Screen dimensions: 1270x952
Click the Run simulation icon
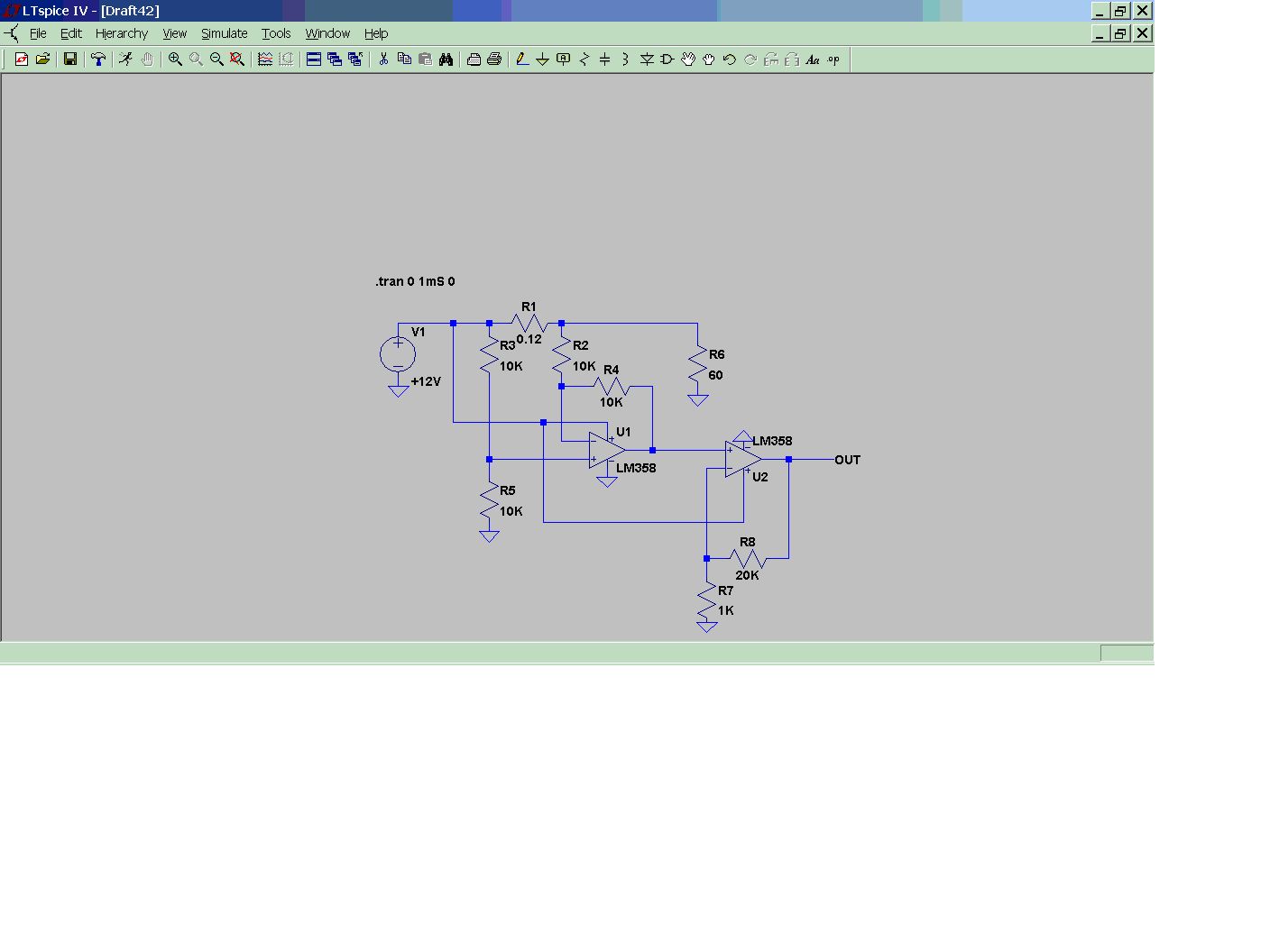(125, 59)
